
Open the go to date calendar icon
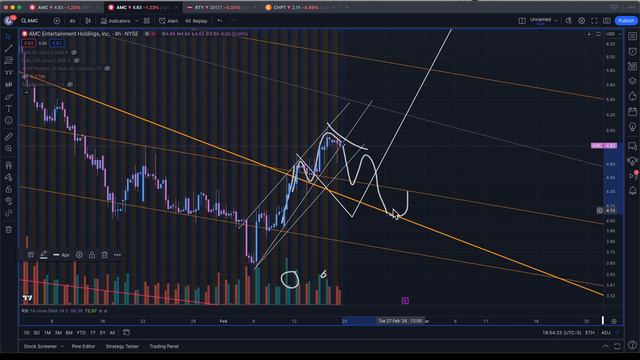tap(127, 333)
